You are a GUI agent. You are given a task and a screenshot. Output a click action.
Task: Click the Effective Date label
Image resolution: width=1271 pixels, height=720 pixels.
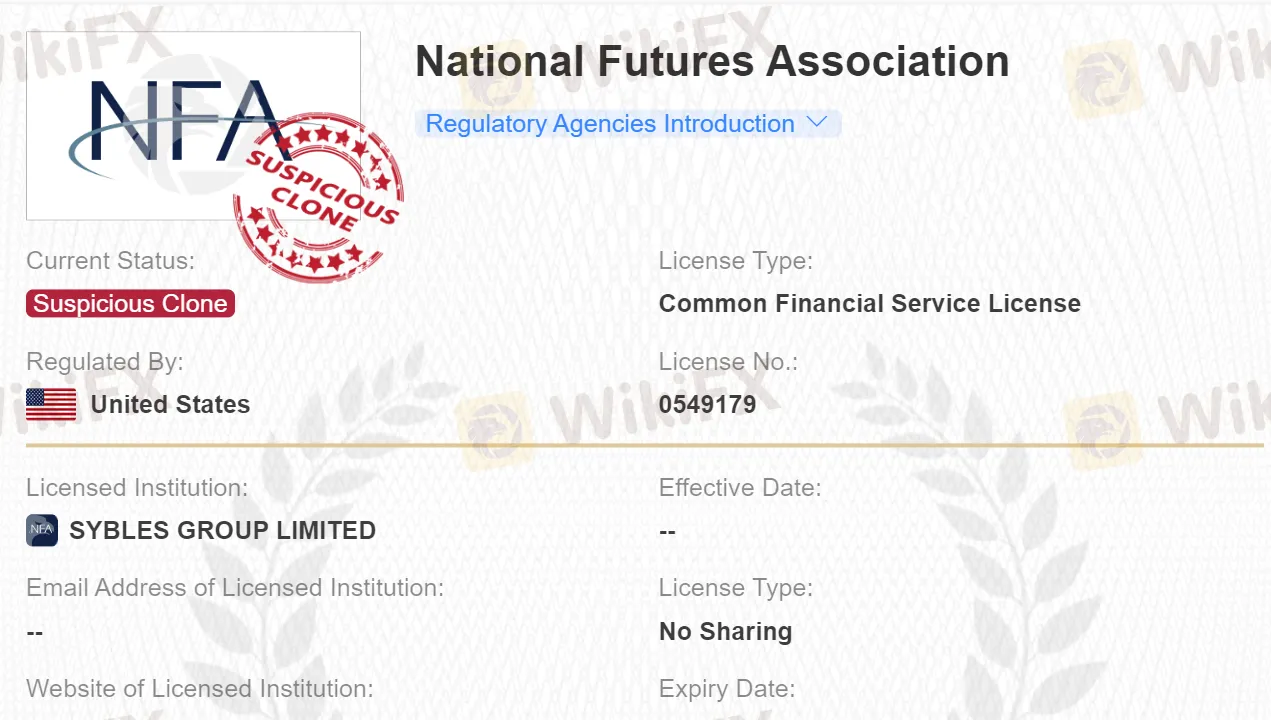click(739, 488)
